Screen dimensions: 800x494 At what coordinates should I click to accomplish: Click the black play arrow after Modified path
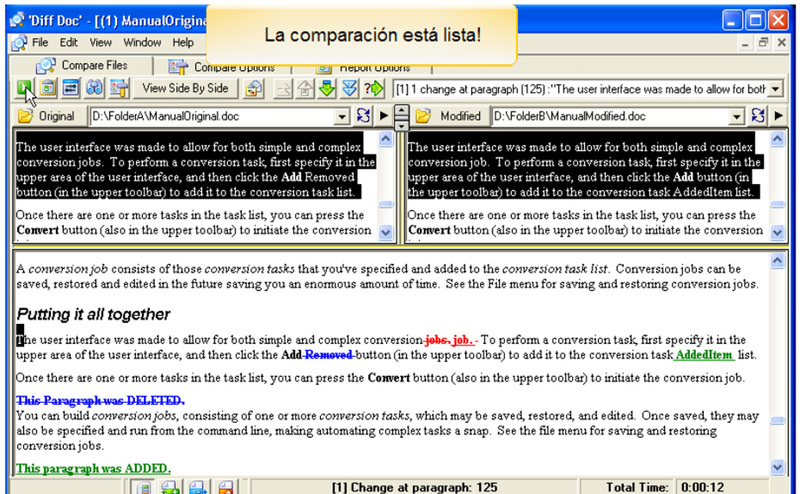pos(779,116)
